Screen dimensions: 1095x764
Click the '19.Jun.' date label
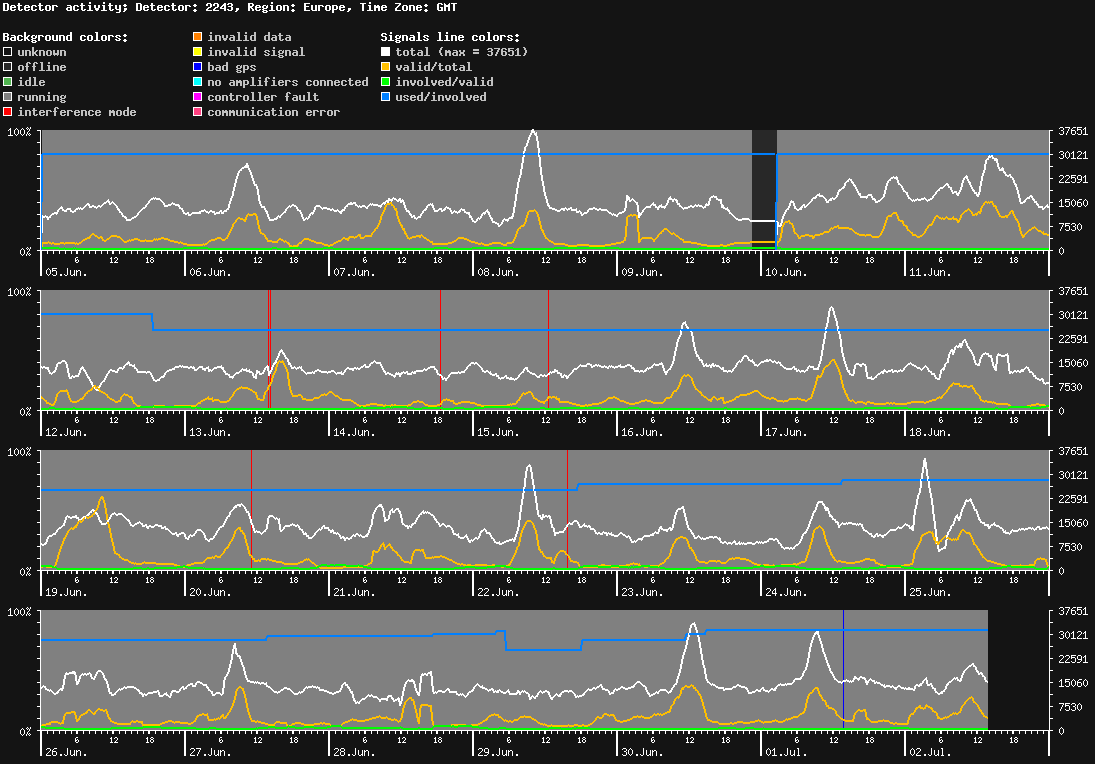pyautogui.click(x=66, y=592)
